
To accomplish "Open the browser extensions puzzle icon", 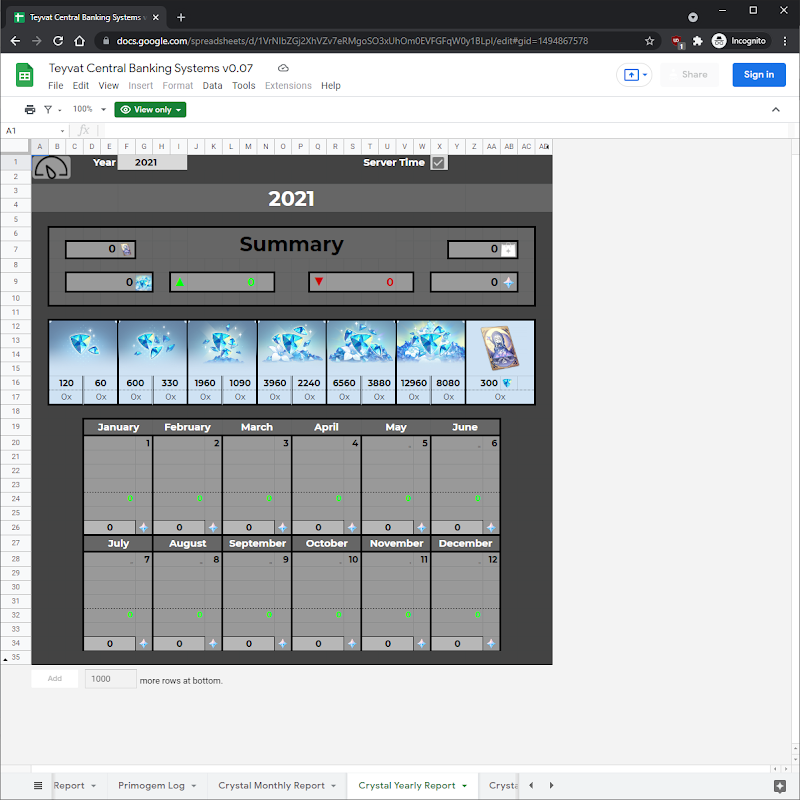I will pyautogui.click(x=697, y=41).
